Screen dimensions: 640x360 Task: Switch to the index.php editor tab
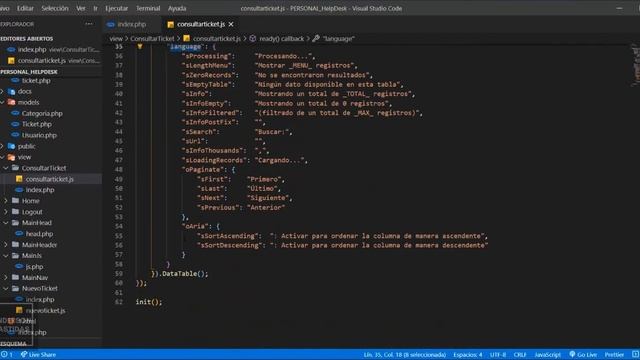[x=131, y=24]
